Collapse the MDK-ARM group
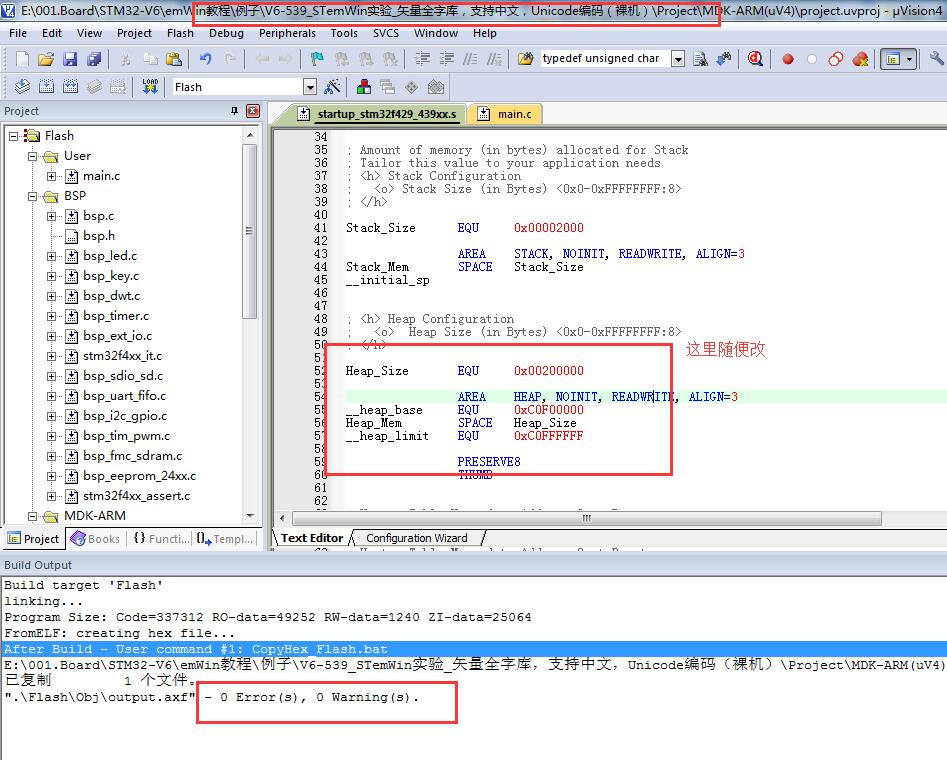947x760 pixels. click(33, 515)
